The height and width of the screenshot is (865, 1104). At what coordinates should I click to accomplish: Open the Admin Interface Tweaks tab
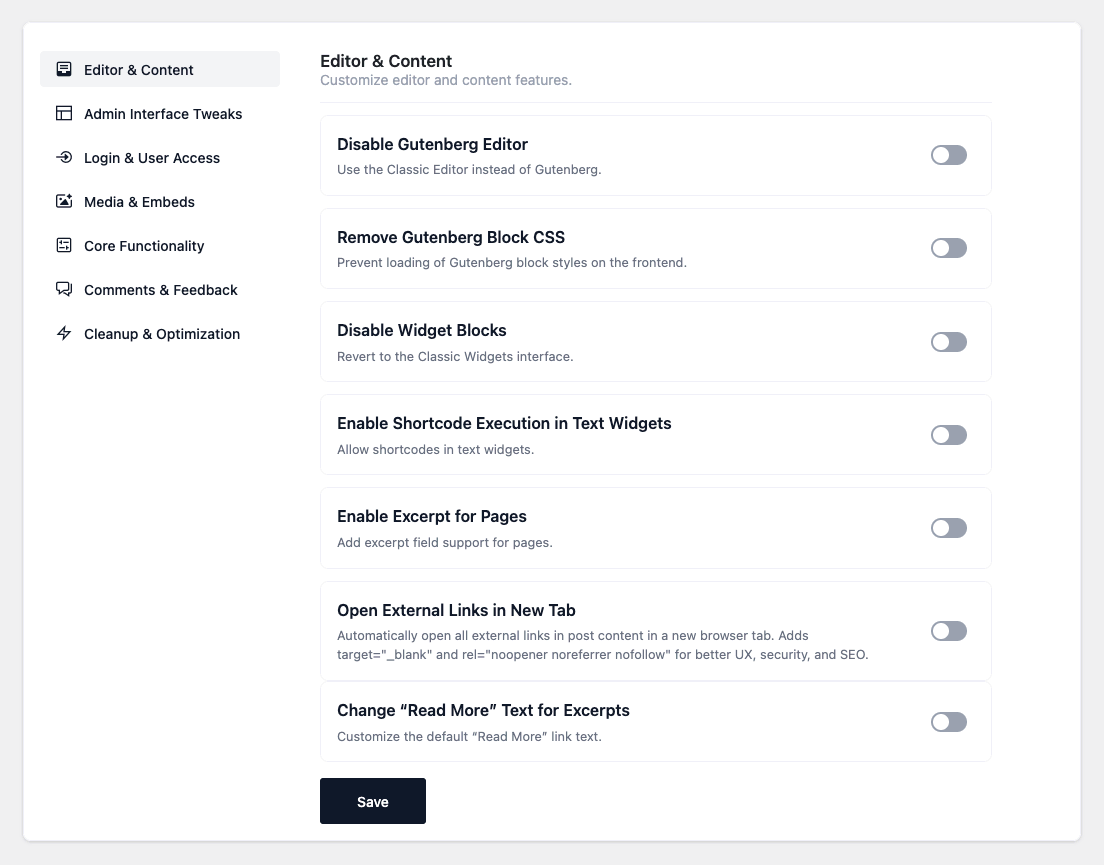163,114
